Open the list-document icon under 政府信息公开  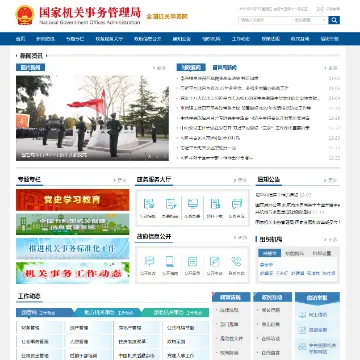coord(192,261)
